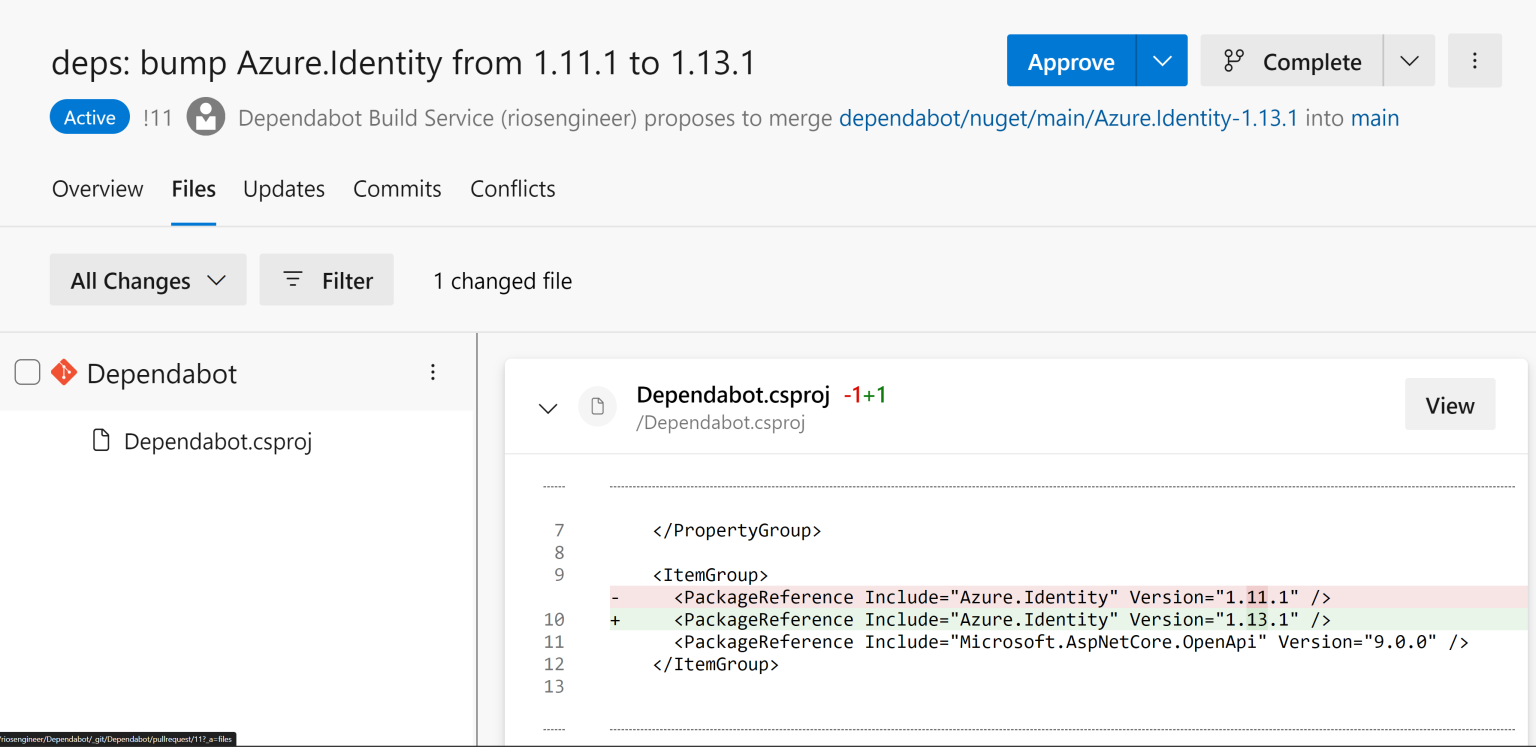This screenshot has height=747, width=1536.
Task: Open options menu next to Dependabot folder
Action: pyautogui.click(x=432, y=372)
